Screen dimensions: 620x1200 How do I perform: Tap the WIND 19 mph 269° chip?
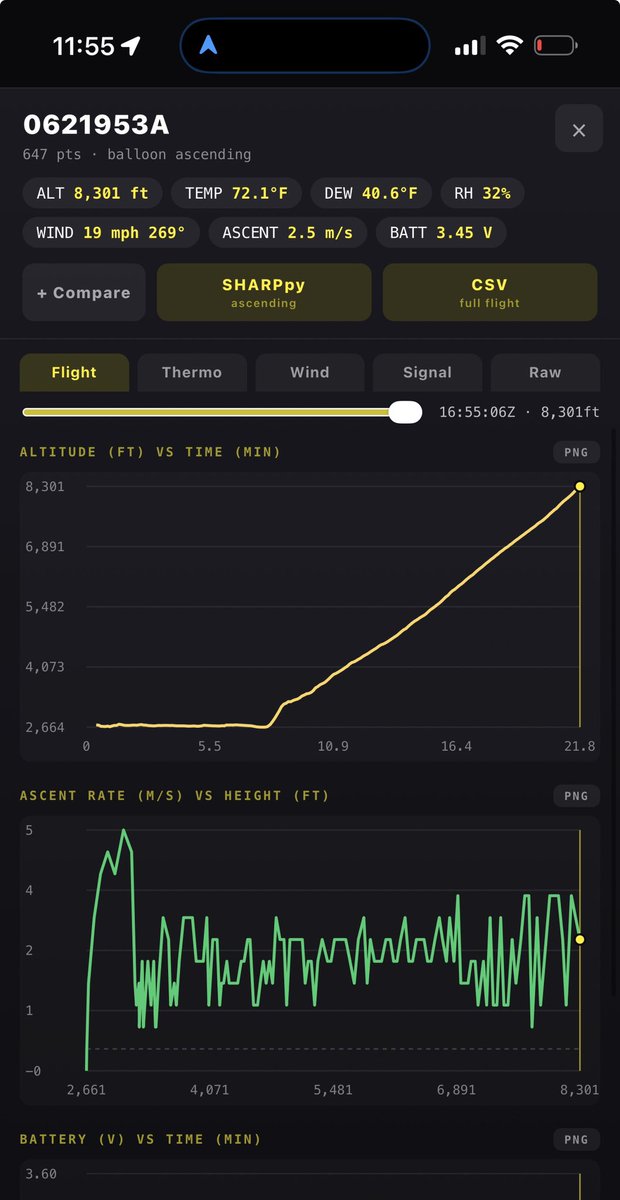click(111, 233)
